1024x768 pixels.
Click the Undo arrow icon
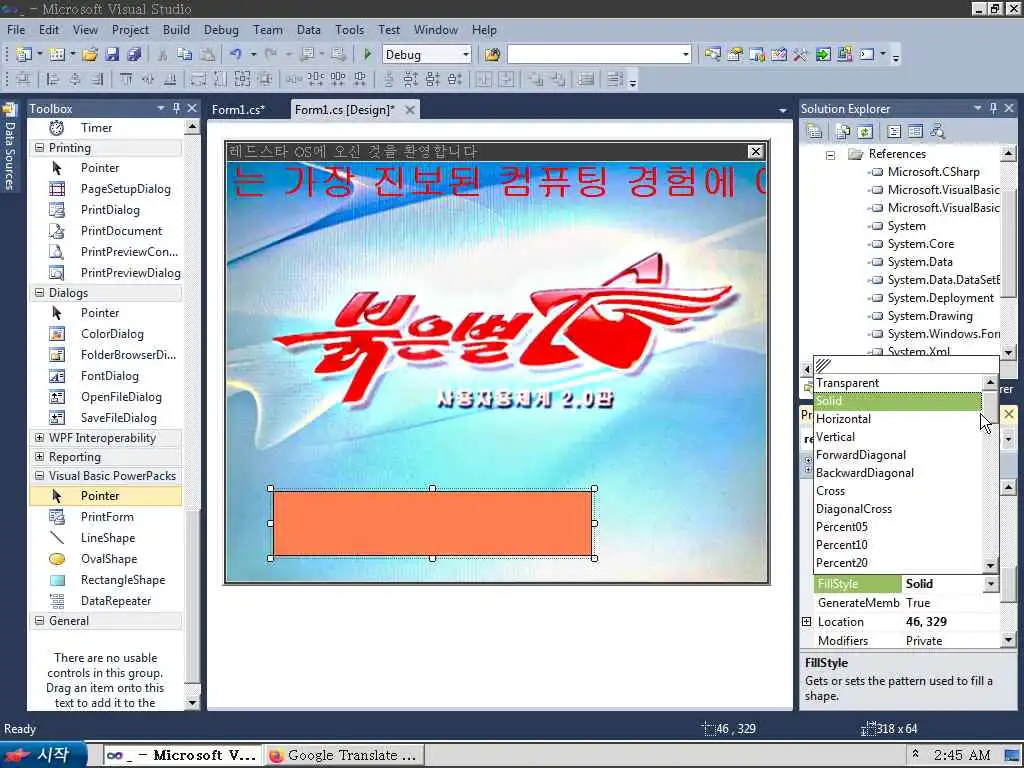pos(236,55)
